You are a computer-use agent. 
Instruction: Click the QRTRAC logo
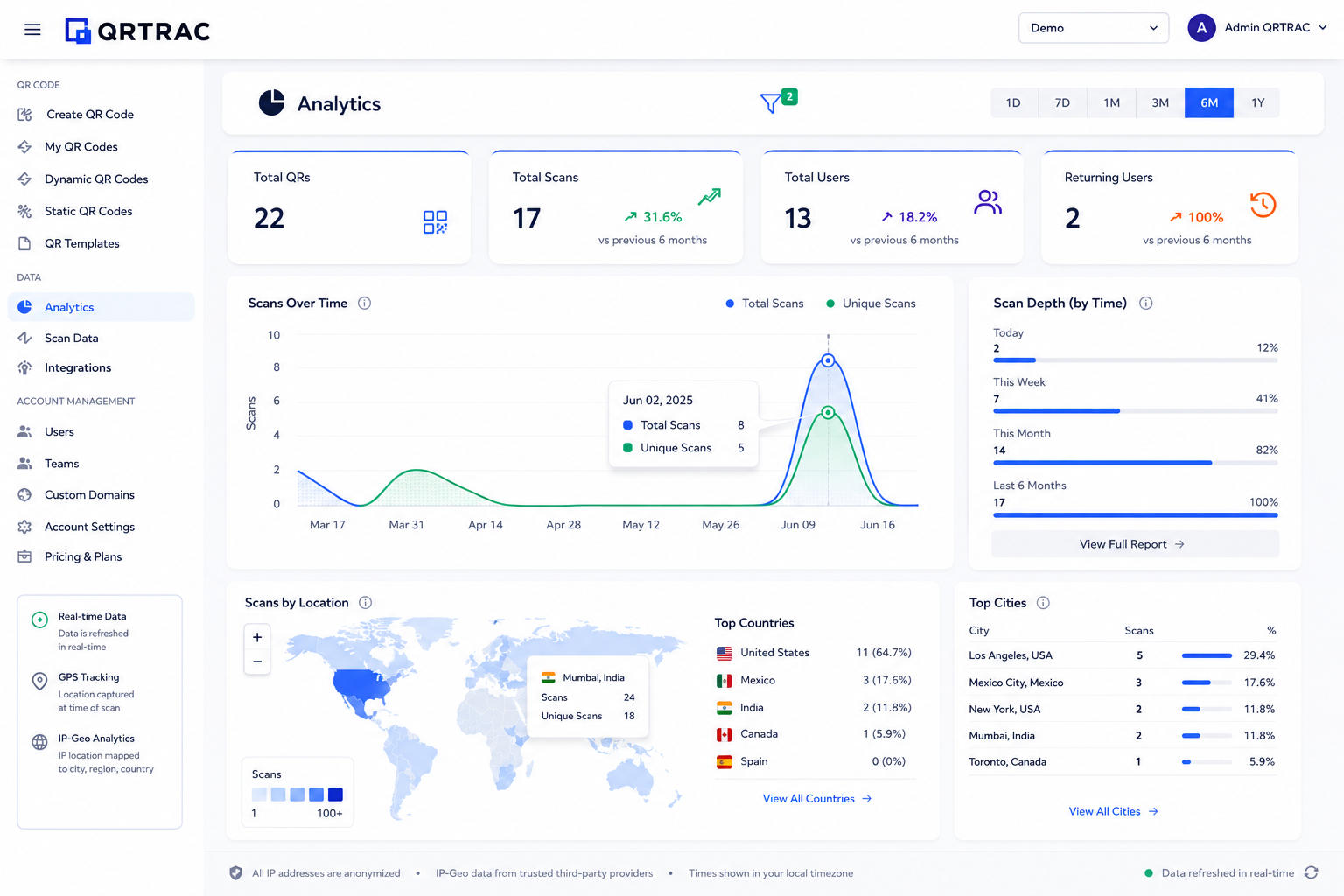pyautogui.click(x=138, y=31)
